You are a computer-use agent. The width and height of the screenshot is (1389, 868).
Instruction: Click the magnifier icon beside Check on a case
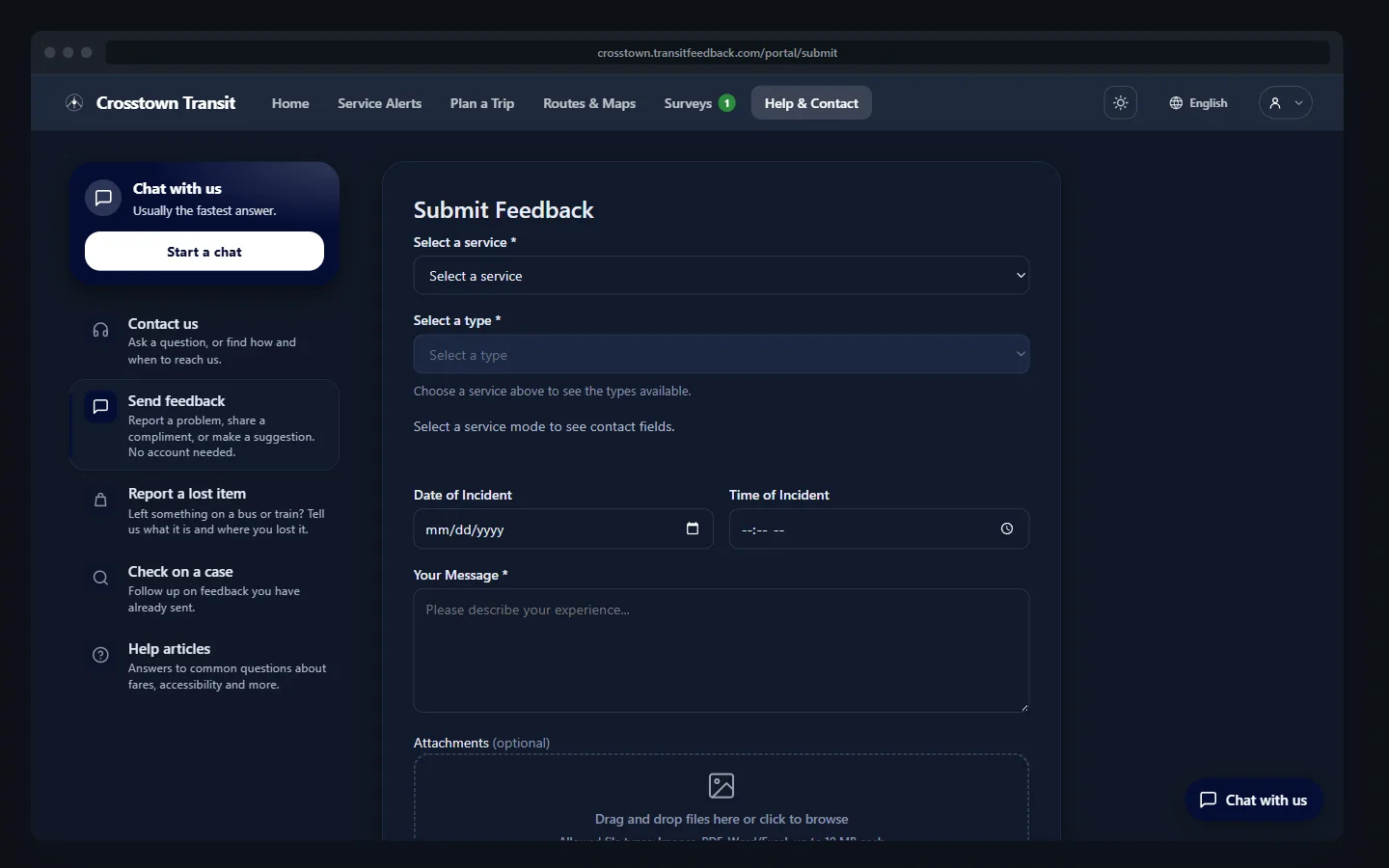click(100, 578)
